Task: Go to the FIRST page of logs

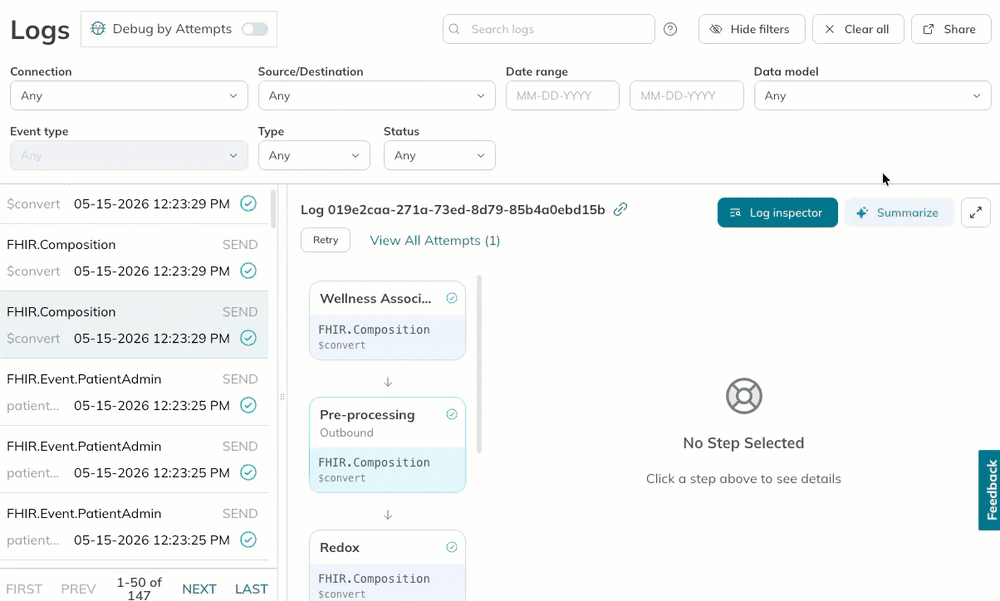Action: pos(24,589)
